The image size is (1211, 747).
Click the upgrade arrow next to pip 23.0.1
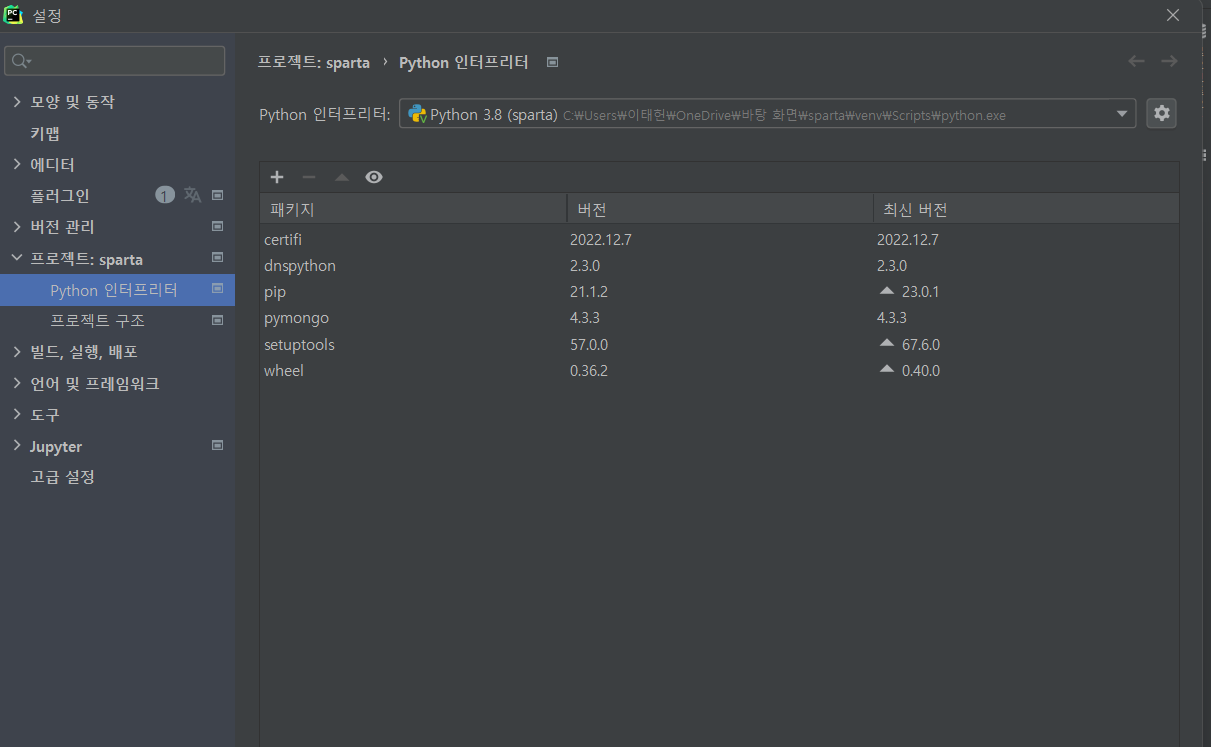pyautogui.click(x=886, y=291)
